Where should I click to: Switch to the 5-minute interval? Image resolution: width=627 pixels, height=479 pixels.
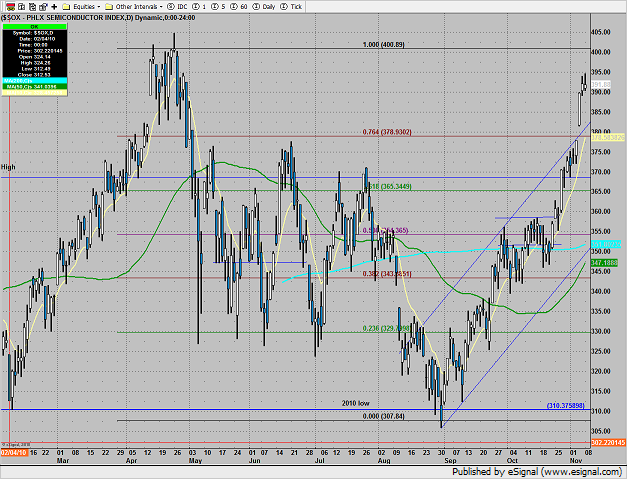pyautogui.click(x=218, y=7)
